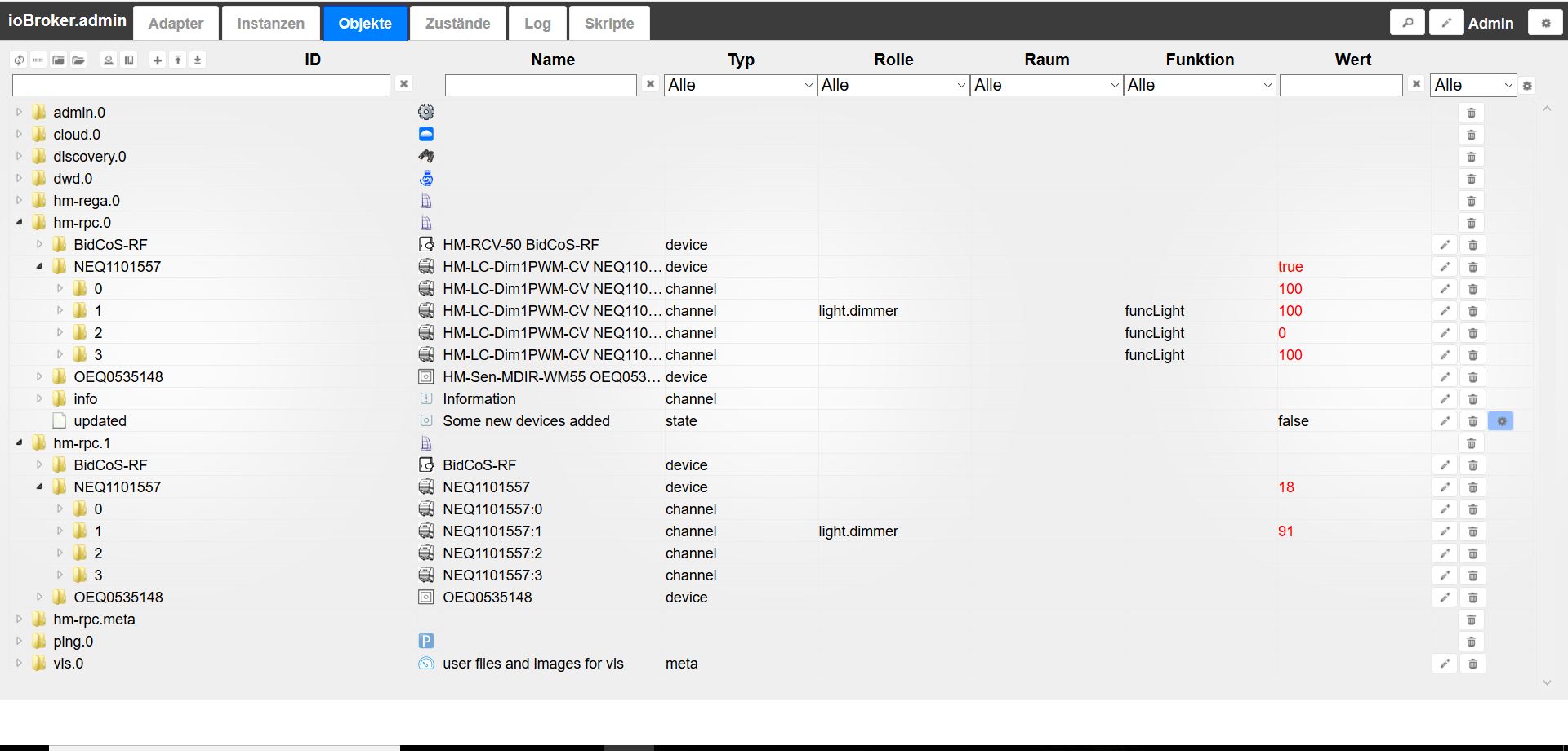Edit the info channel object
The width and height of the screenshot is (1568, 751).
tap(1445, 399)
